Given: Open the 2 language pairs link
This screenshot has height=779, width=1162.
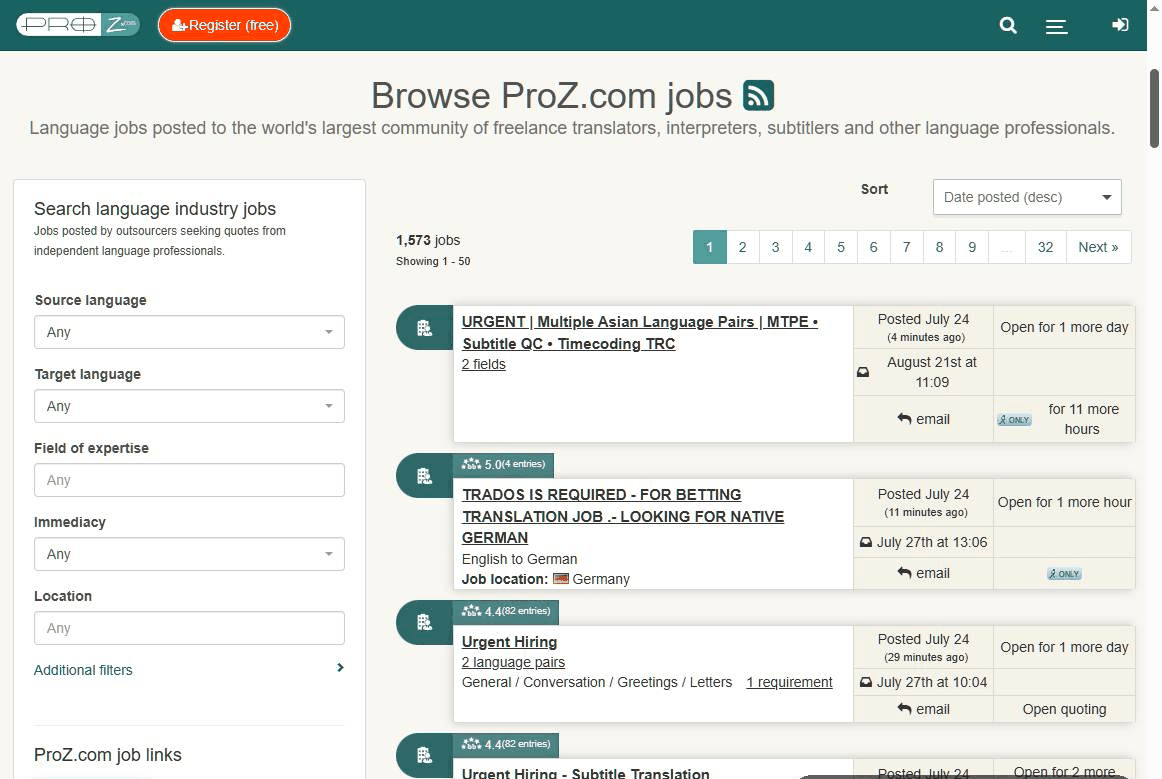Looking at the screenshot, I should 513,662.
